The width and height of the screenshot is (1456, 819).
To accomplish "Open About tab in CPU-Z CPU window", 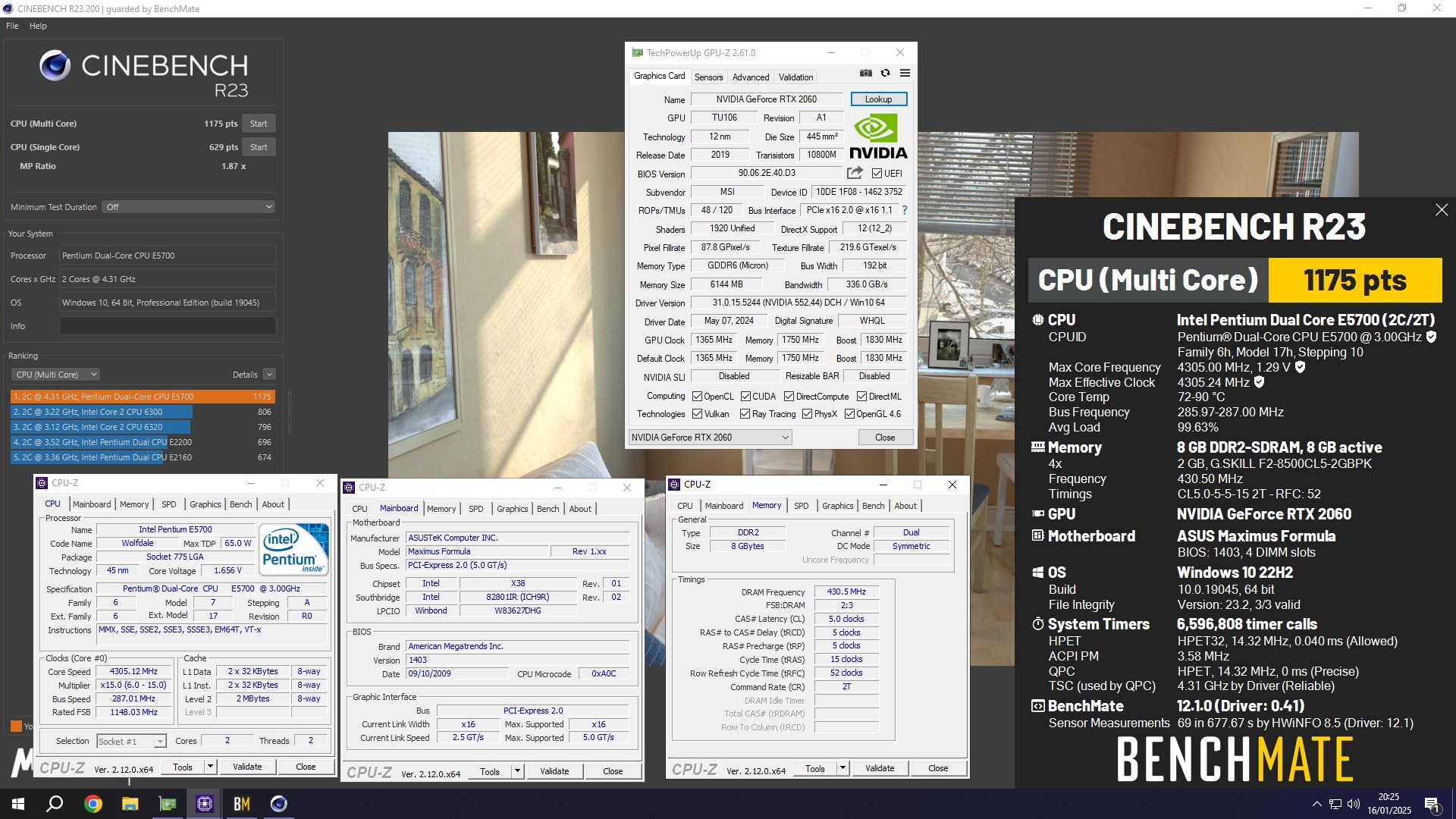I will click(x=273, y=504).
